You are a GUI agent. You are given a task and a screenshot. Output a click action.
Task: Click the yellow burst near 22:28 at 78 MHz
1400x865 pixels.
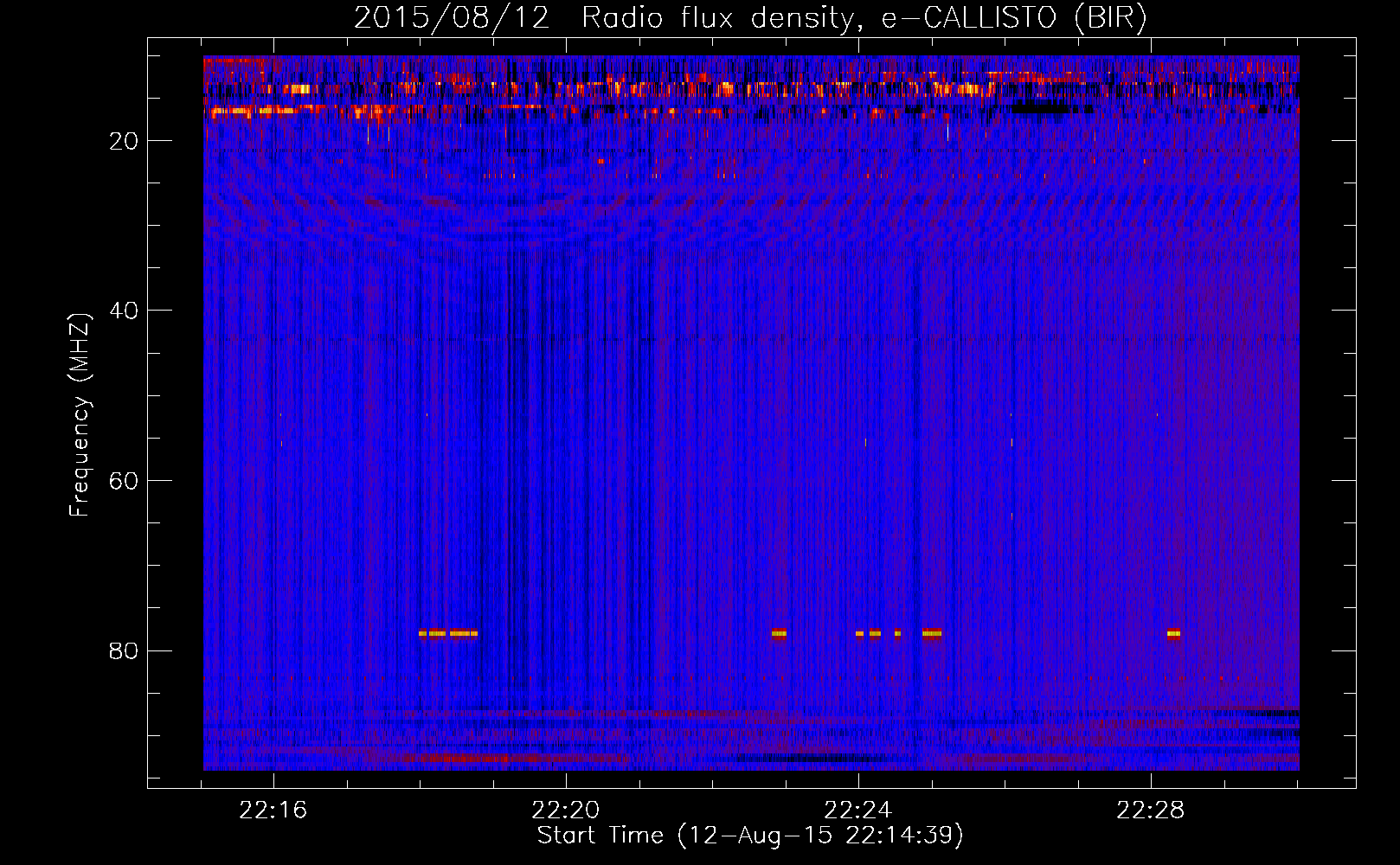pyautogui.click(x=1173, y=633)
